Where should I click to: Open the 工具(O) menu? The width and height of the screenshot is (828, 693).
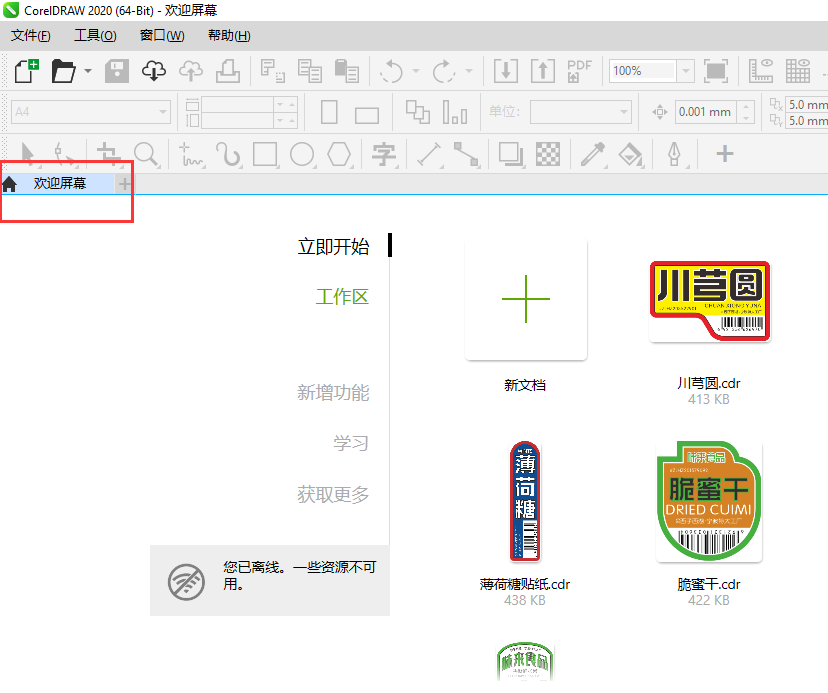96,35
